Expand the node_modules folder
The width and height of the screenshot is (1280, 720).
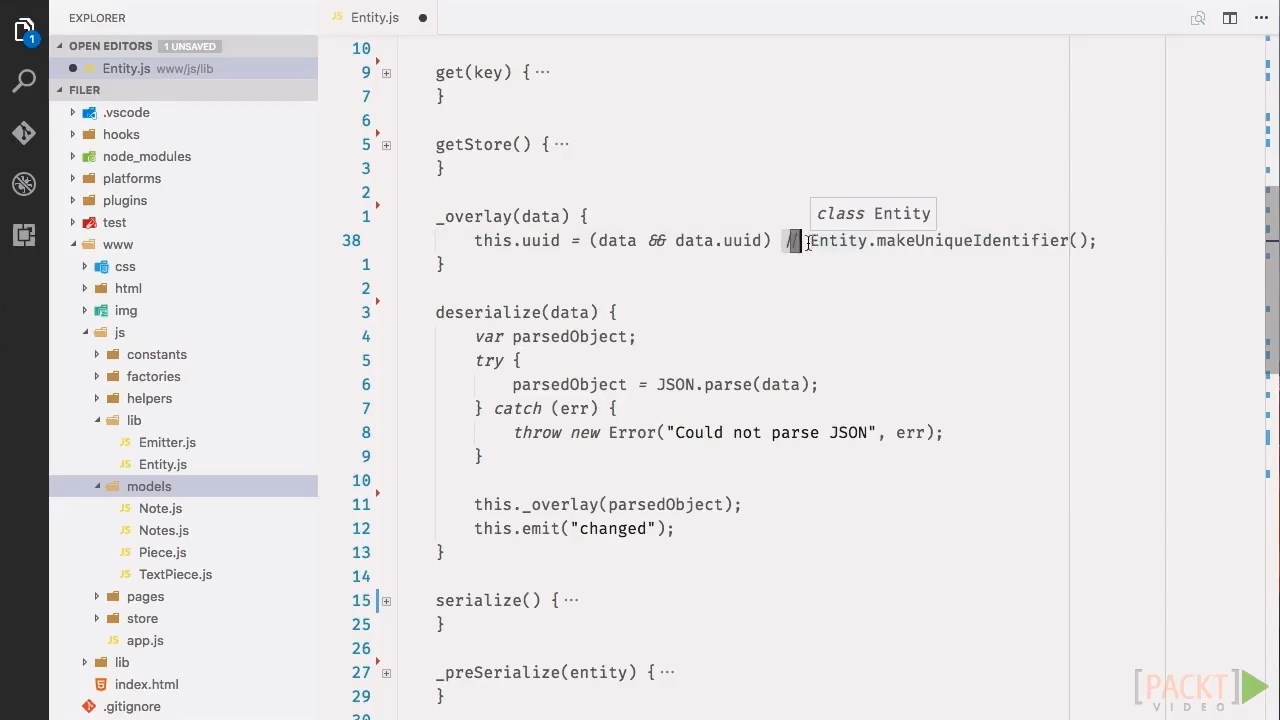click(147, 156)
